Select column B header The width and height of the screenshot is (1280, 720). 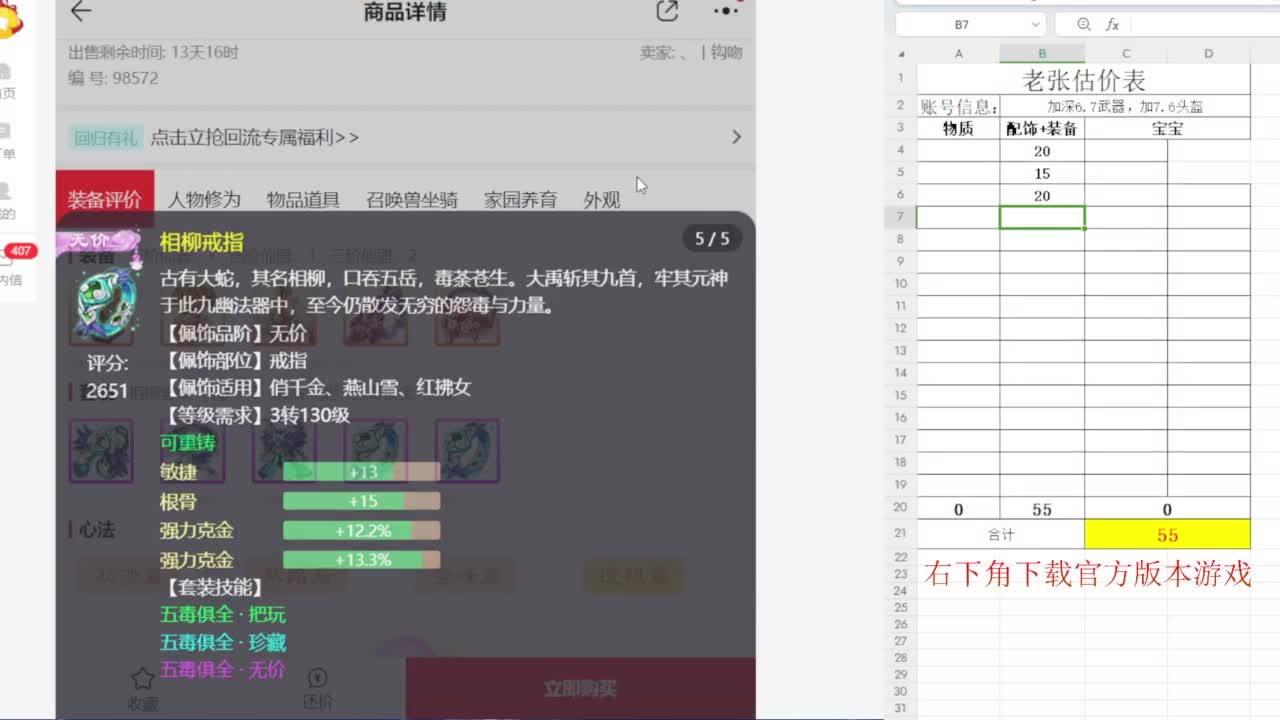(1042, 54)
